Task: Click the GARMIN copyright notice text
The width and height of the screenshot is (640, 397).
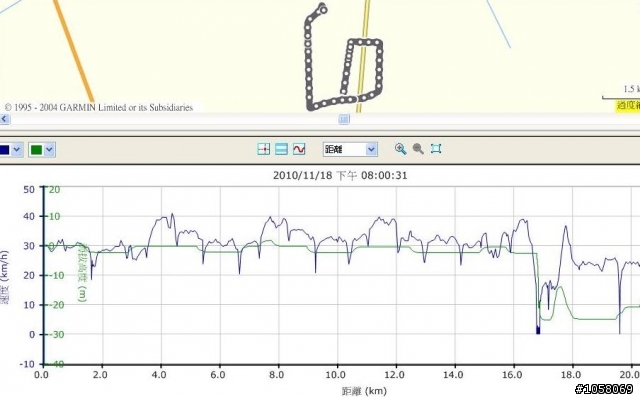Action: [98, 108]
